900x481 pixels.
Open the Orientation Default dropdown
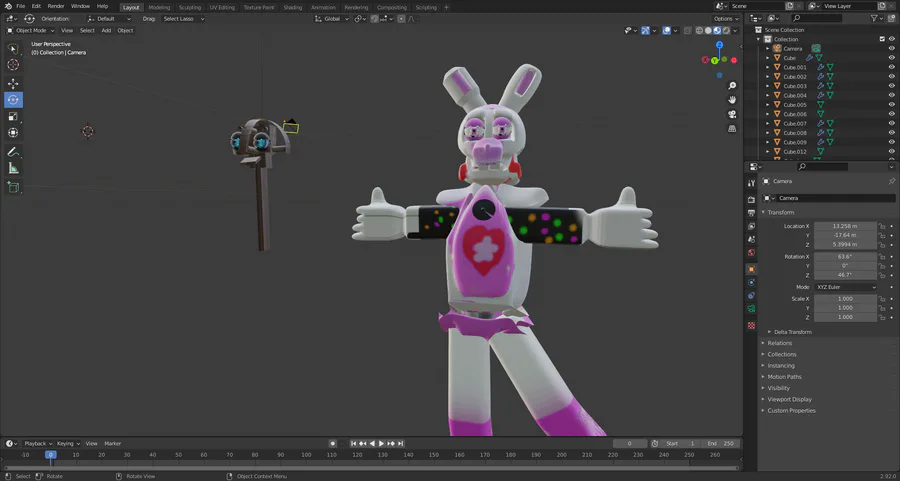[109, 19]
